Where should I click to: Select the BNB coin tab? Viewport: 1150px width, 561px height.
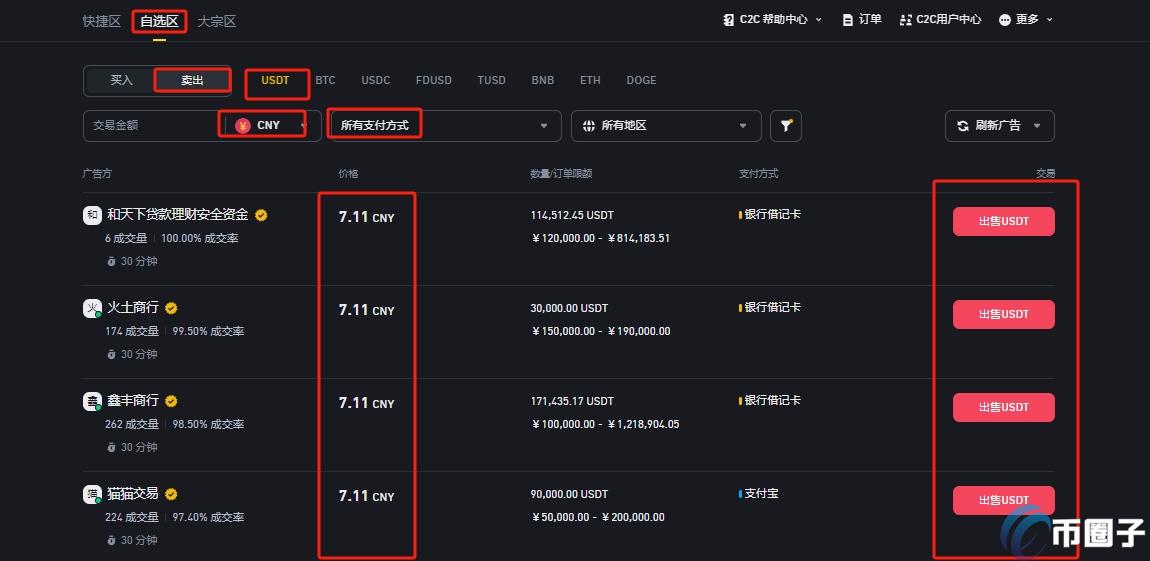click(x=543, y=81)
